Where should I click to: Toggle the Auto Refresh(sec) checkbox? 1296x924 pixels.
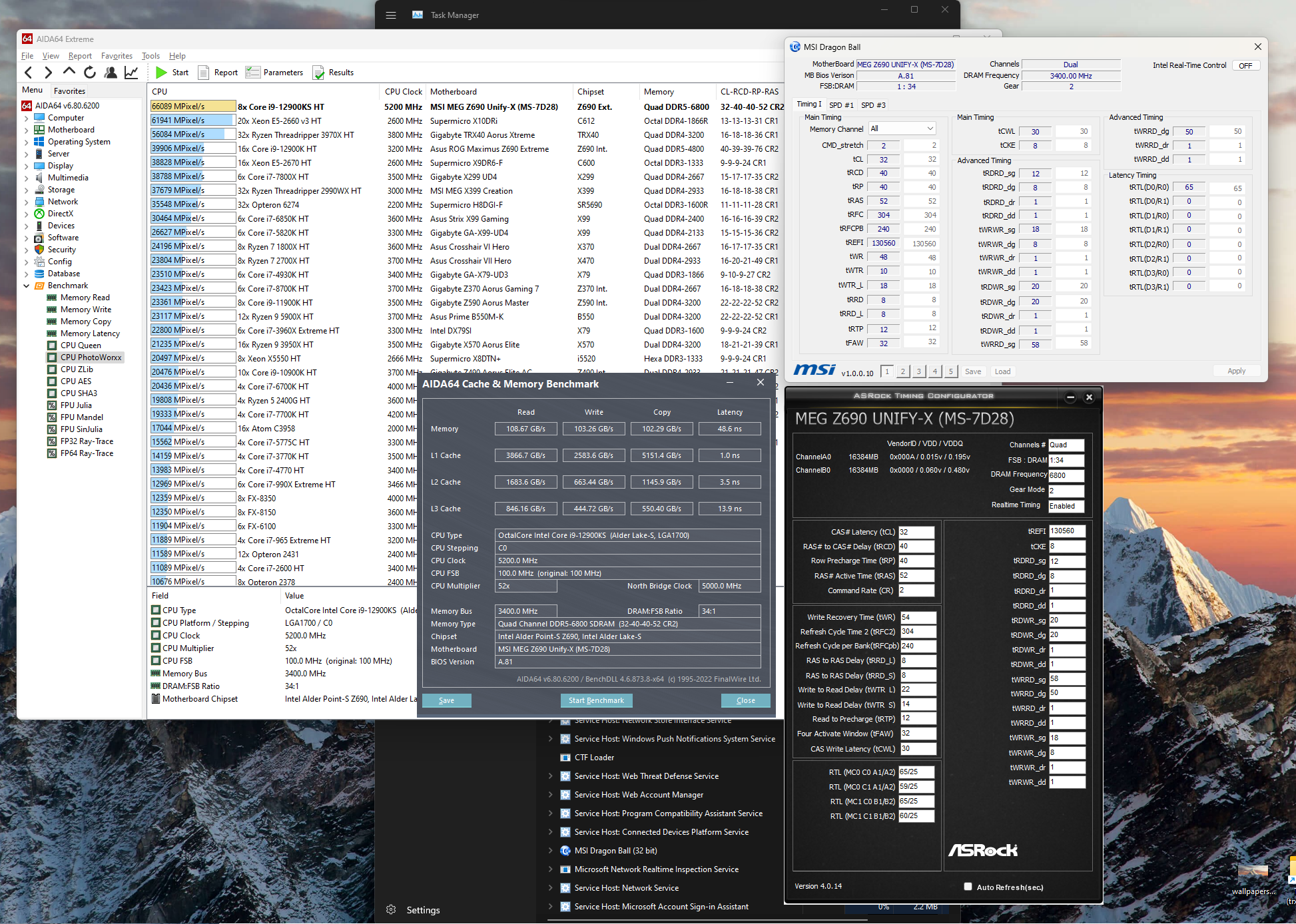pyautogui.click(x=968, y=887)
